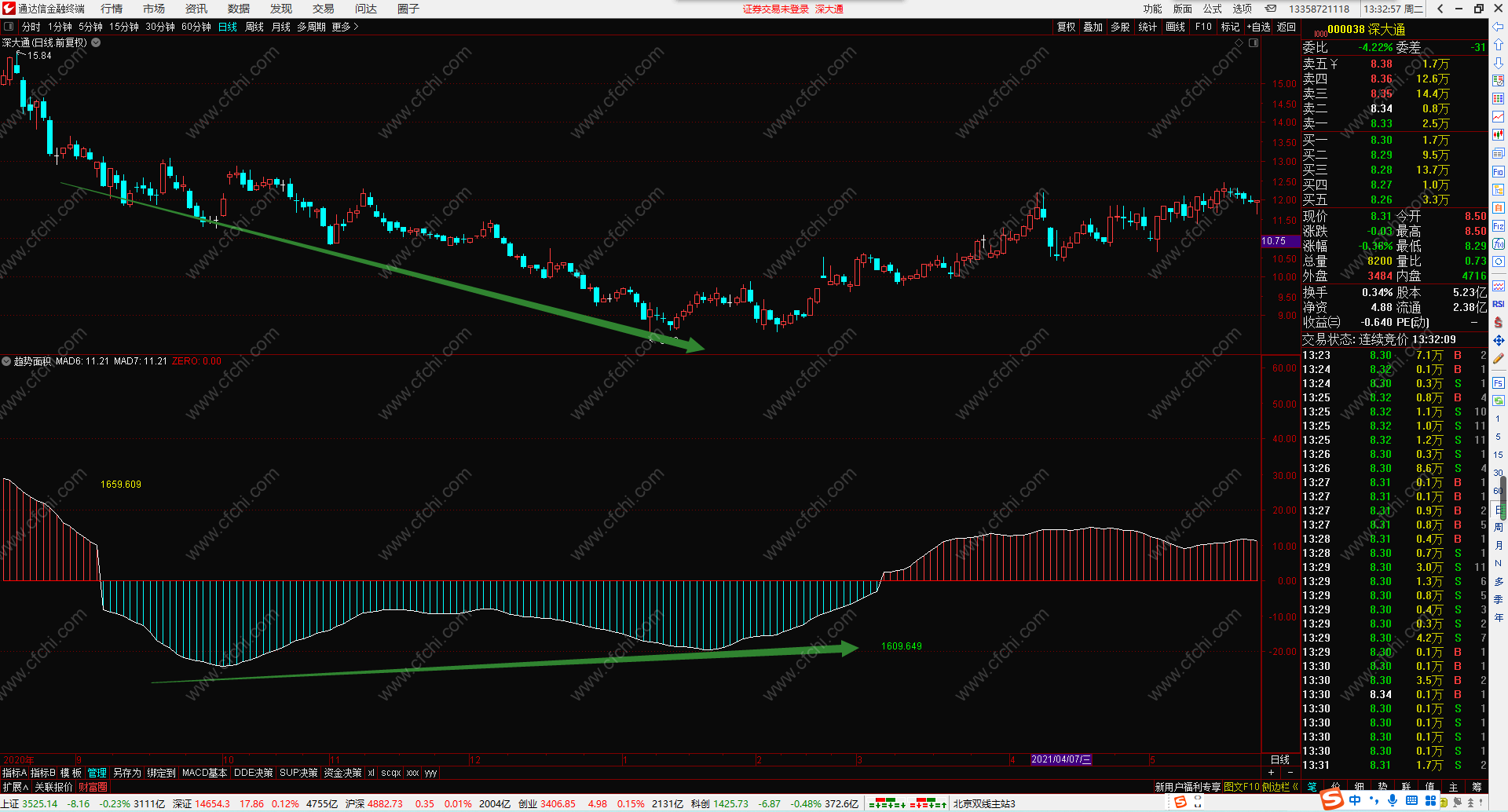Switch to 指标B indicator group
Image resolution: width=1508 pixels, height=812 pixels.
pyautogui.click(x=43, y=773)
